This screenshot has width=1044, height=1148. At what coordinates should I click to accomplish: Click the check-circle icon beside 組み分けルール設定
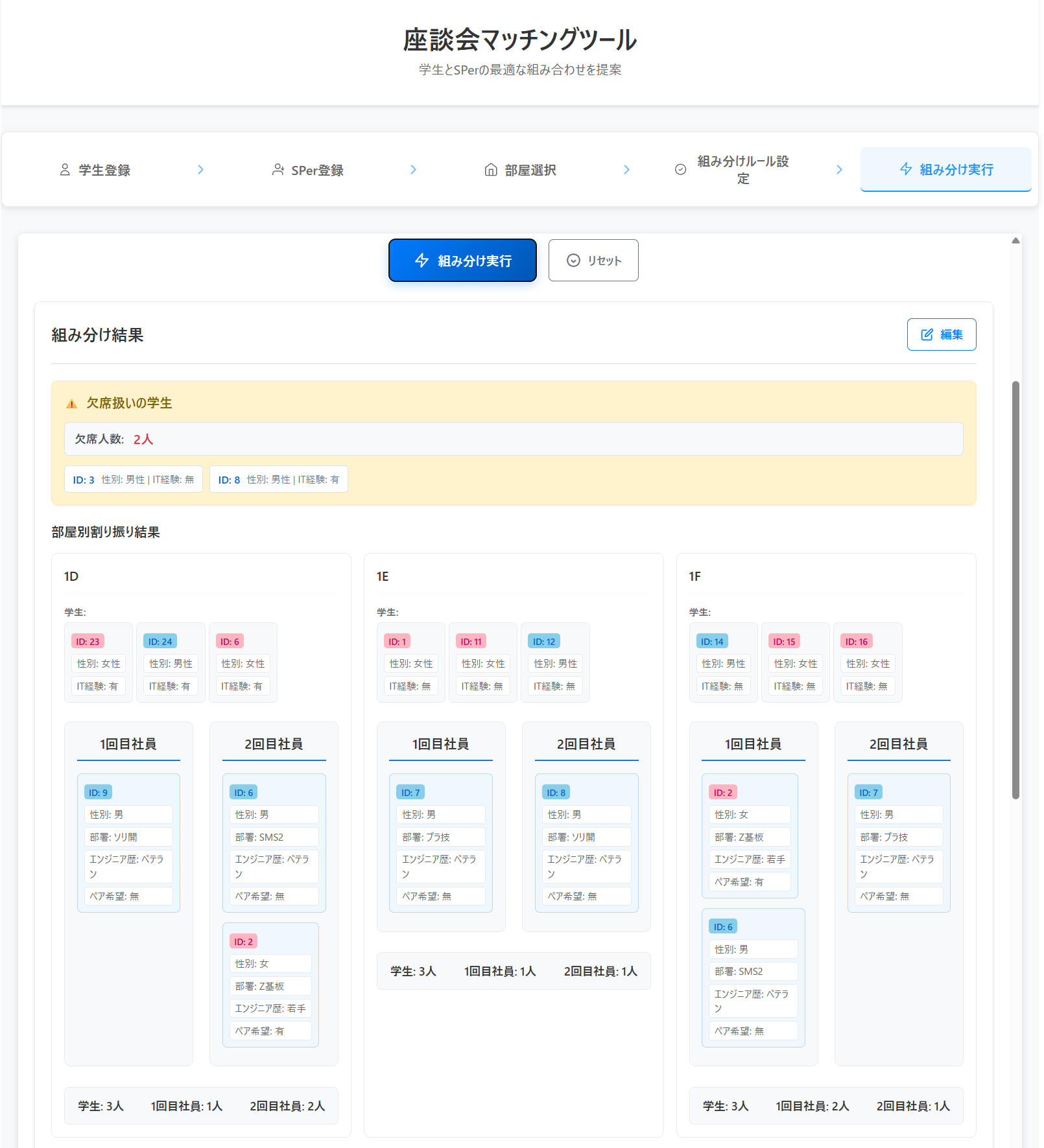[x=680, y=170]
